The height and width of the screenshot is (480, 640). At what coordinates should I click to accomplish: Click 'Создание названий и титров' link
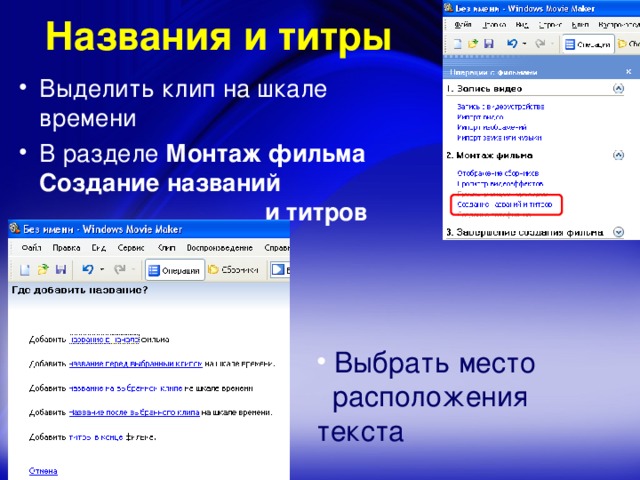click(x=504, y=204)
